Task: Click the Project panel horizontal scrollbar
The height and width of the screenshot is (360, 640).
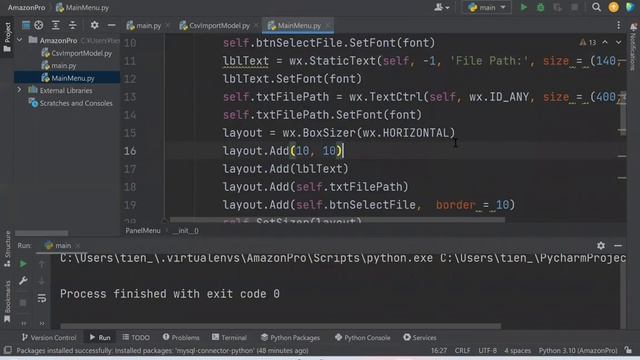Action: click(41, 233)
